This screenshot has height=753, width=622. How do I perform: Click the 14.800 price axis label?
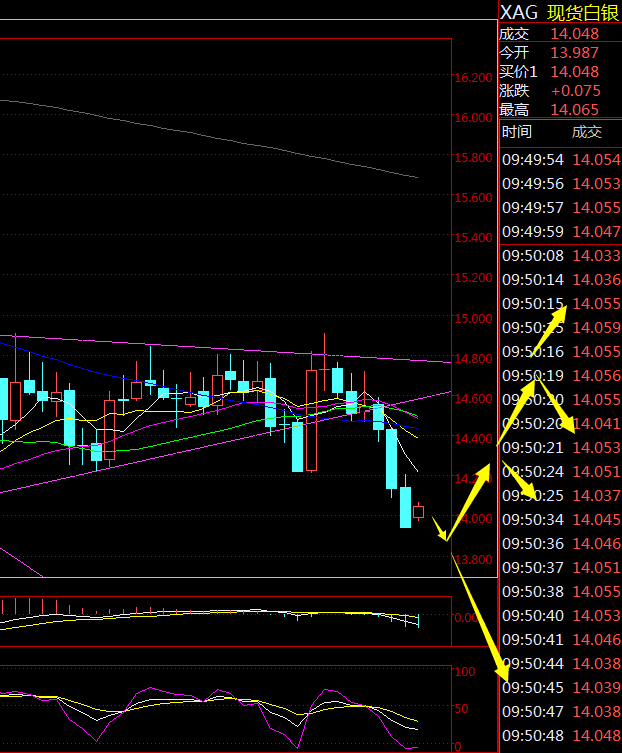473,358
